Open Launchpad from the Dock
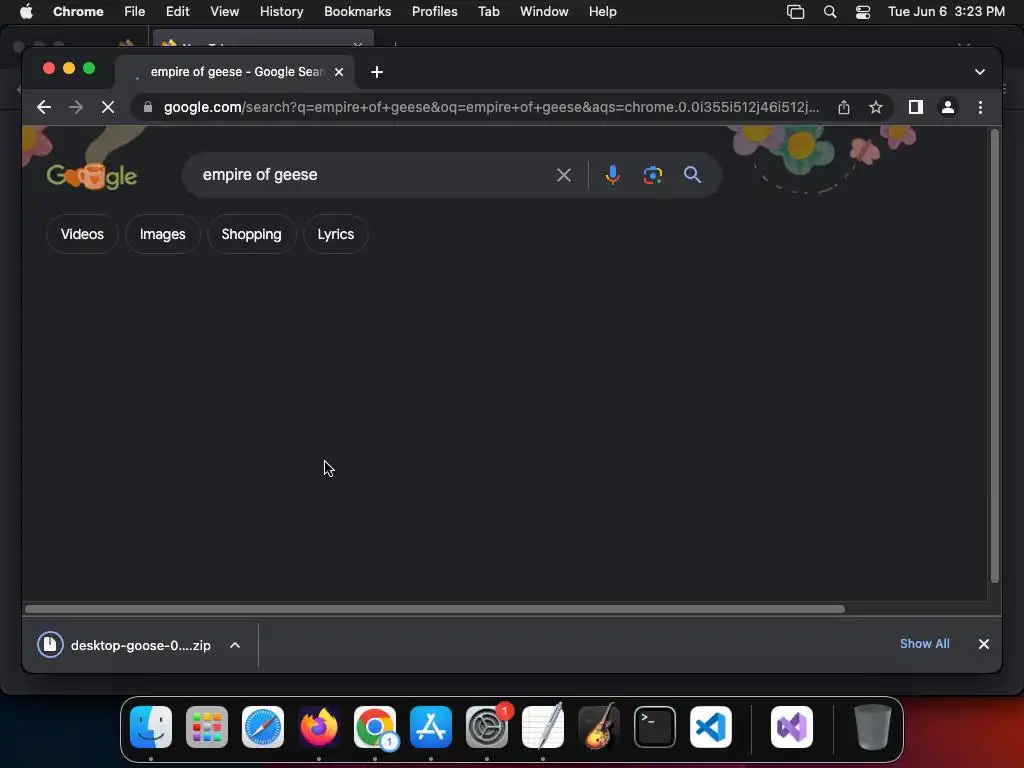Screen dimensions: 1024x768 coord(207,727)
